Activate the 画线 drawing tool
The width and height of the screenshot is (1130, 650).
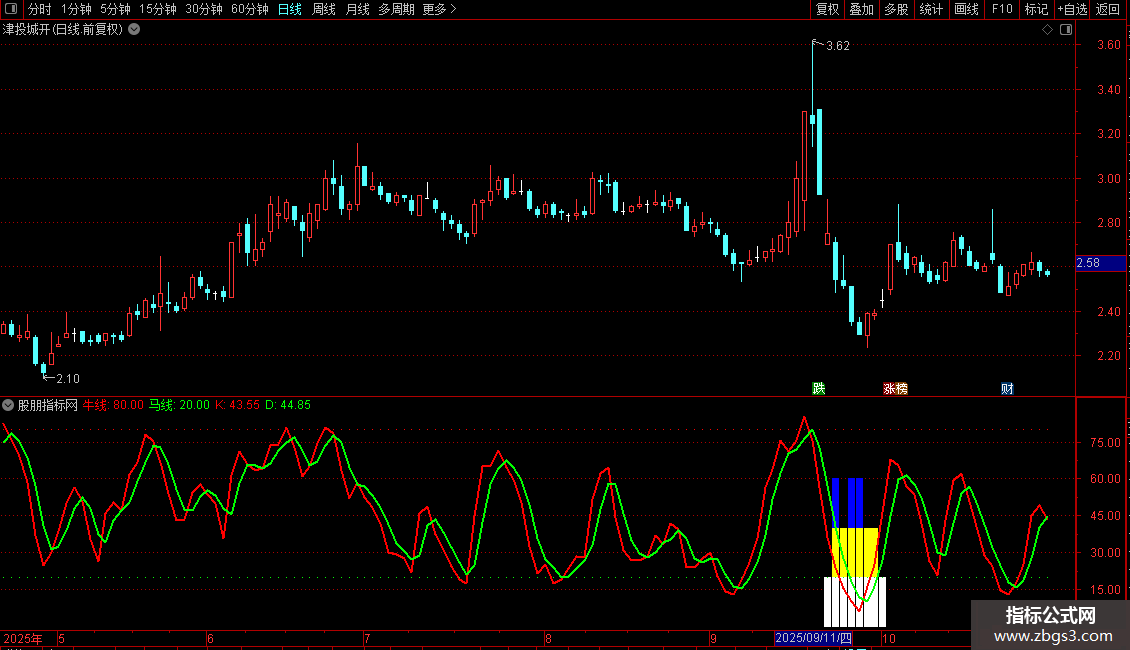966,9
